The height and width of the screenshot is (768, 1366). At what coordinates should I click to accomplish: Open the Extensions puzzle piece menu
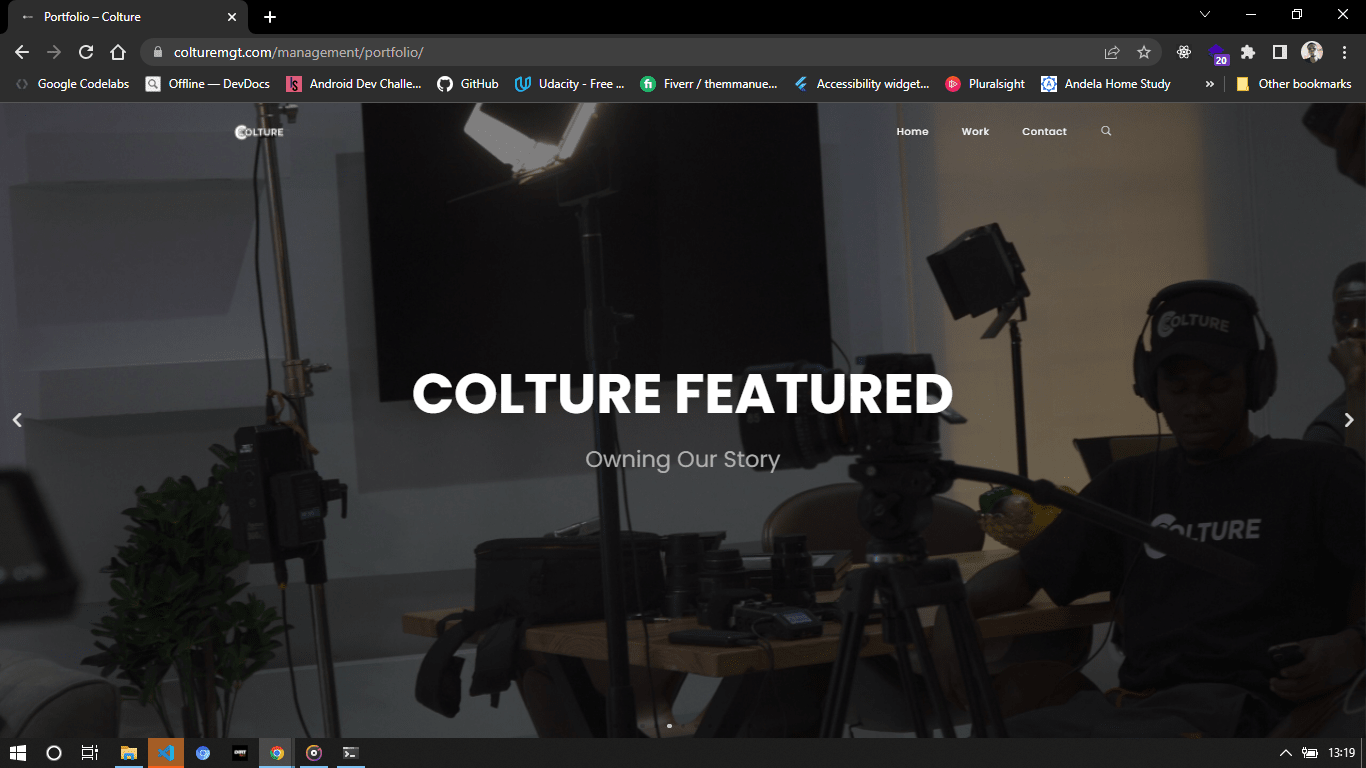(x=1248, y=52)
